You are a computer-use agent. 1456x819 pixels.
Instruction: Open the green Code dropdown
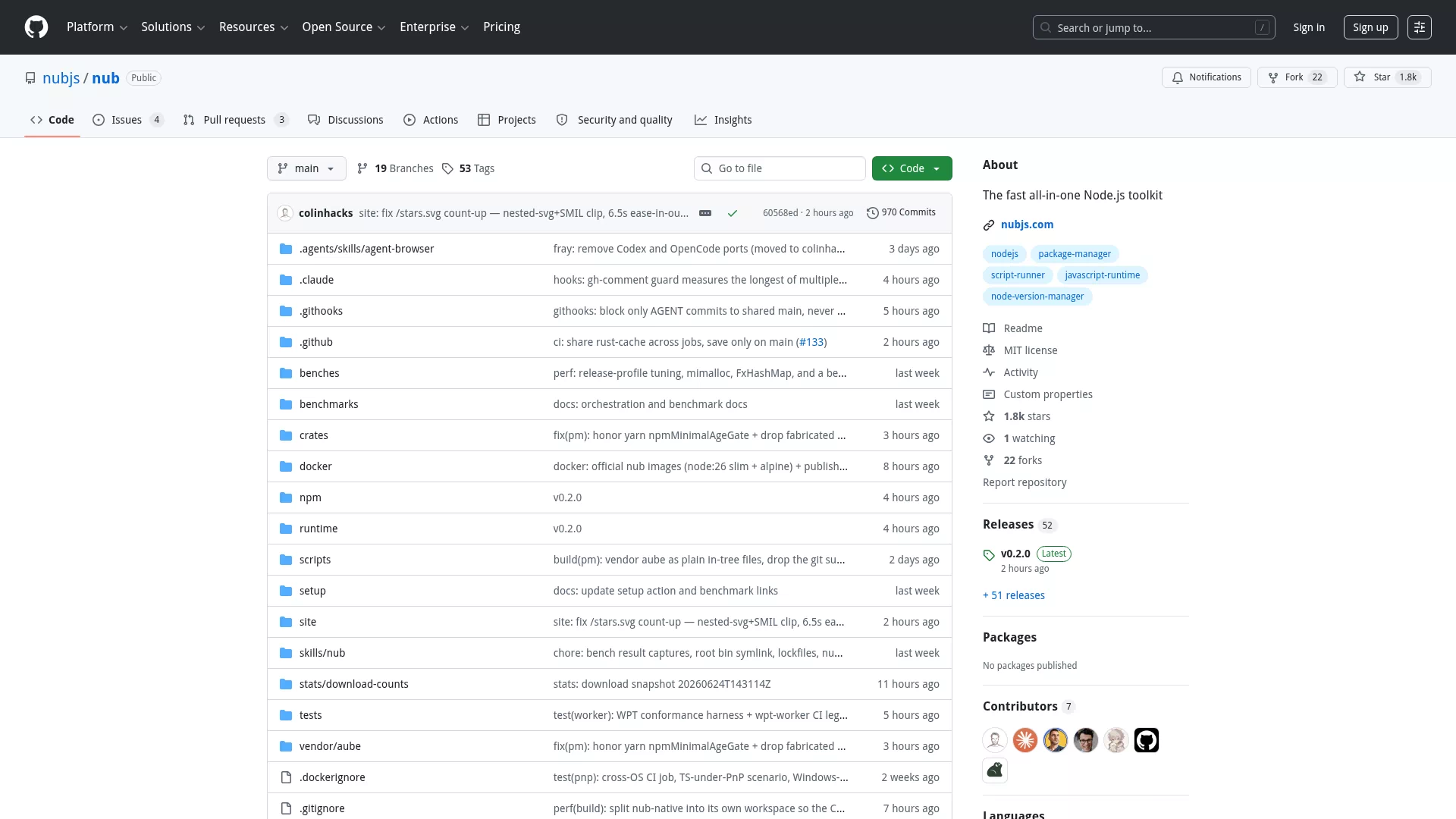click(x=912, y=168)
